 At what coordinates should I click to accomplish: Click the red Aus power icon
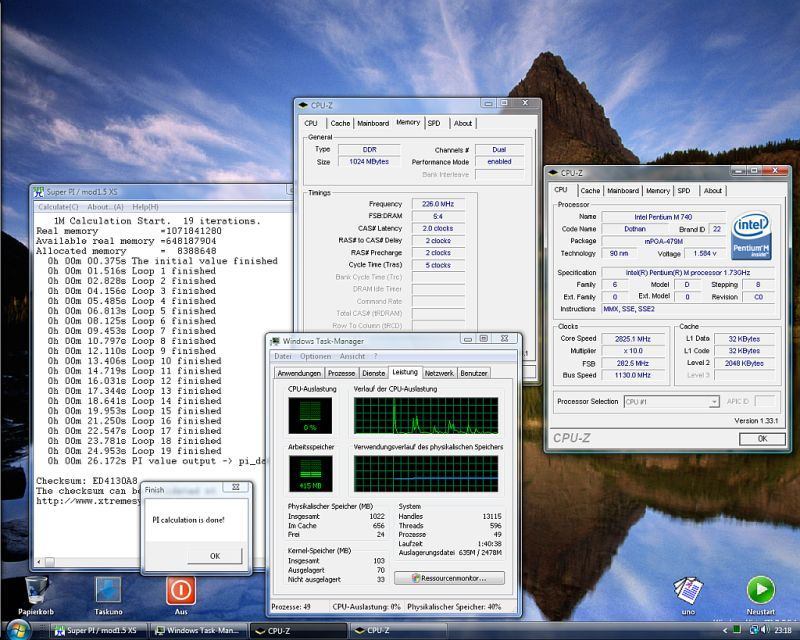[x=181, y=591]
